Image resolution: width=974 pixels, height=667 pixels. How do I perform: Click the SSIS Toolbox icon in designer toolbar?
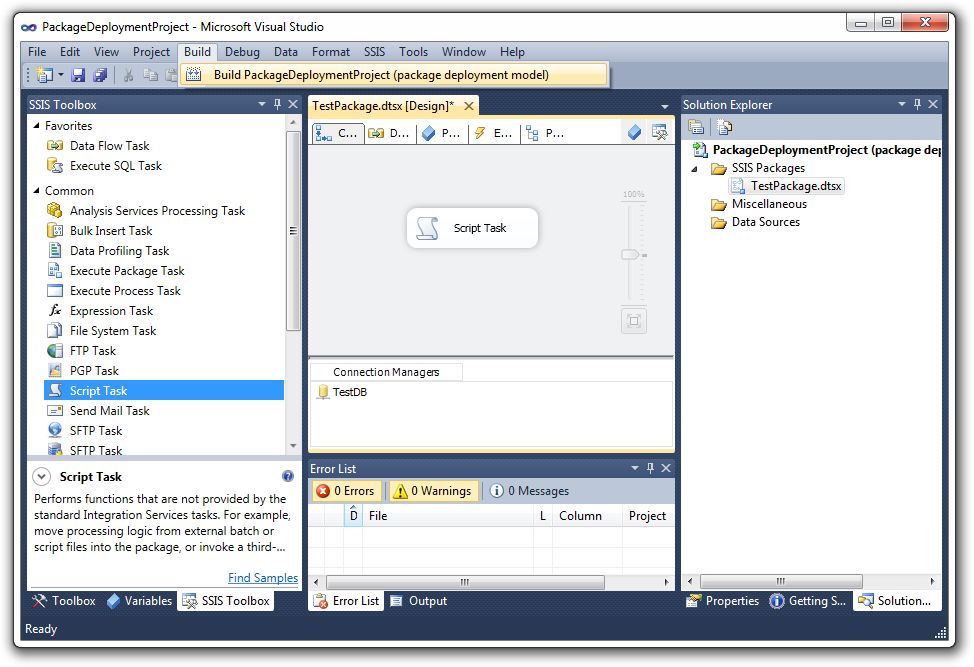(659, 132)
